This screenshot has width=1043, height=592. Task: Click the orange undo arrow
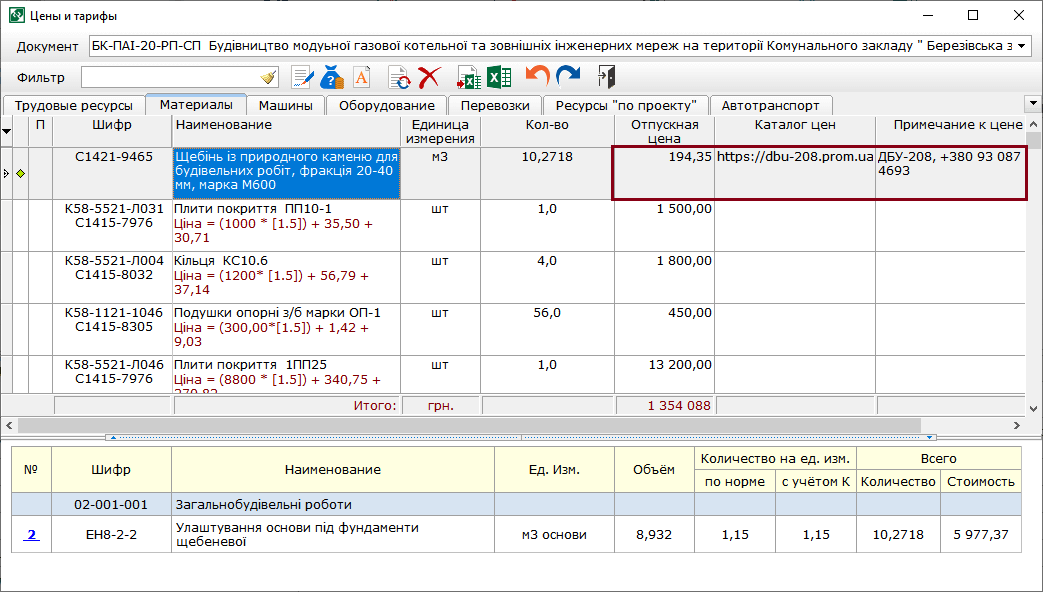coord(538,77)
